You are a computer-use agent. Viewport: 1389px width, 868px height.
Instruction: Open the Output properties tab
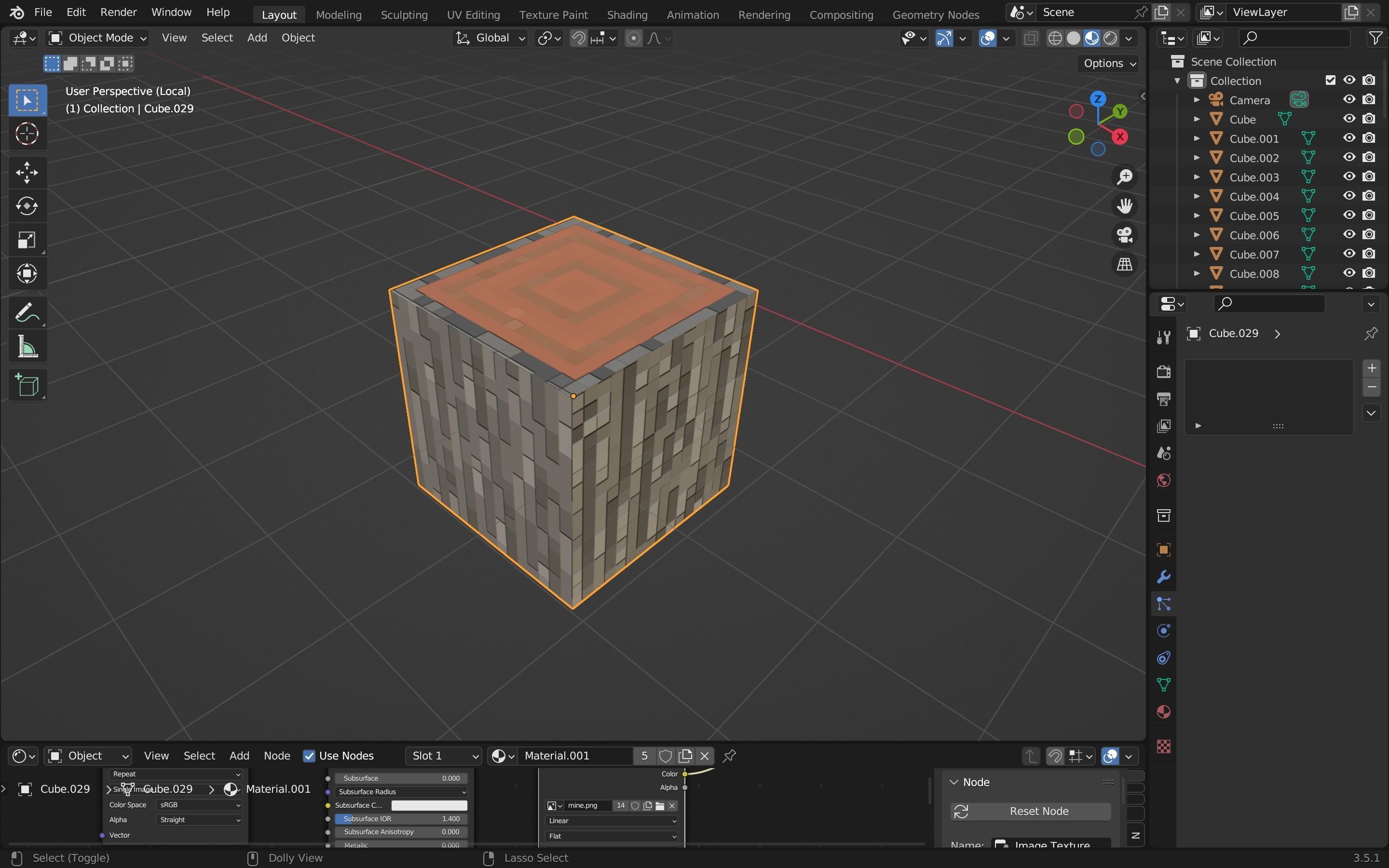coord(1163,398)
